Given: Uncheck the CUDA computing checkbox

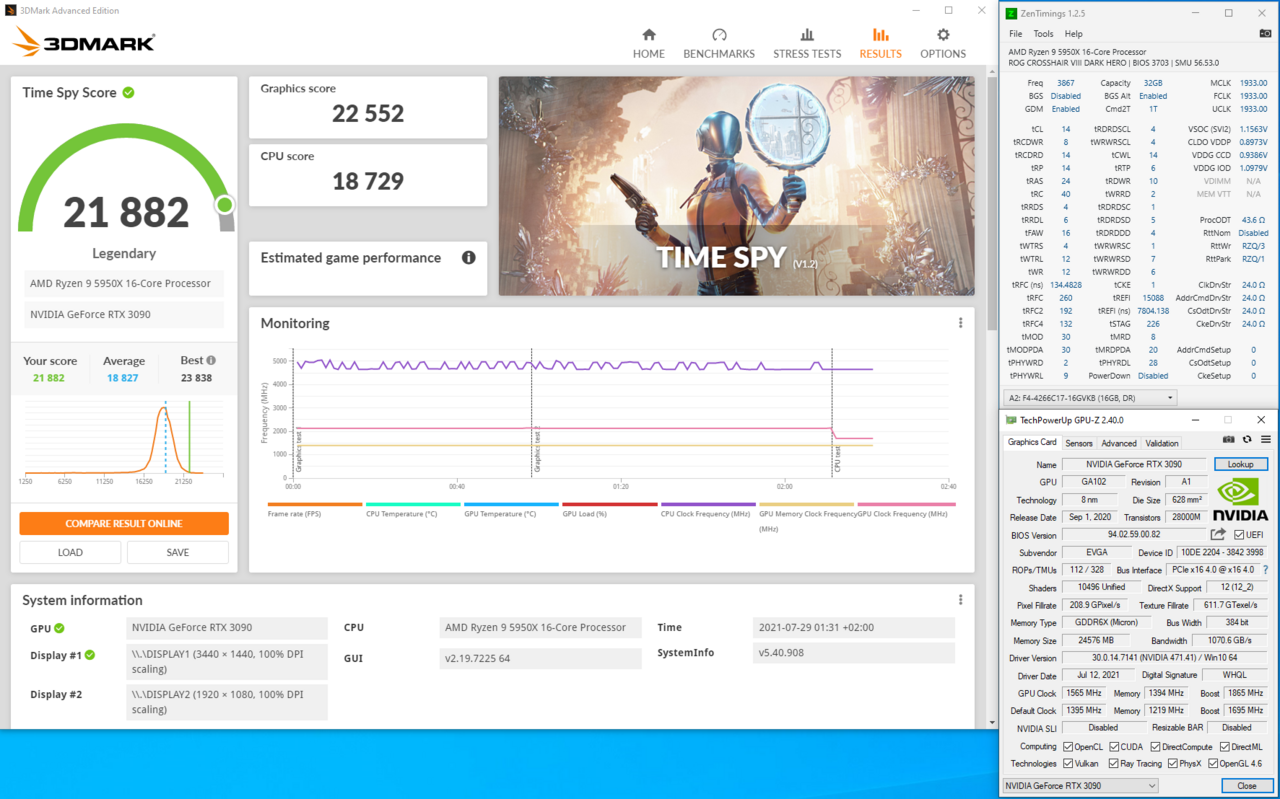Looking at the screenshot, I should pos(1113,746).
